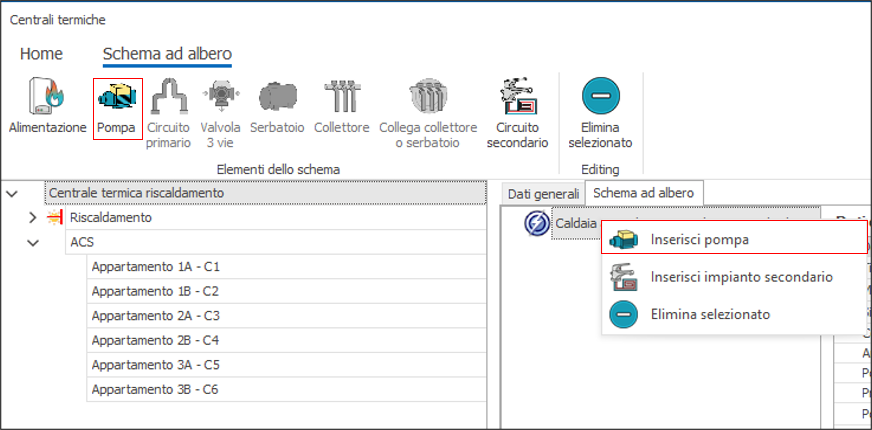Add a Circuito secondario from ribbon
872x430 pixels.
(x=517, y=99)
